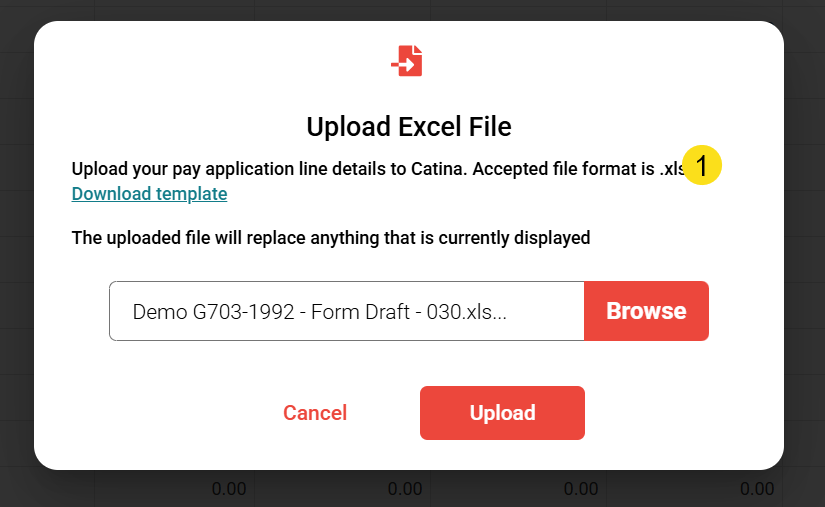Click the dimmed backdrop above the dialog
Viewport: 825px width, 507px height.
tap(412, 9)
